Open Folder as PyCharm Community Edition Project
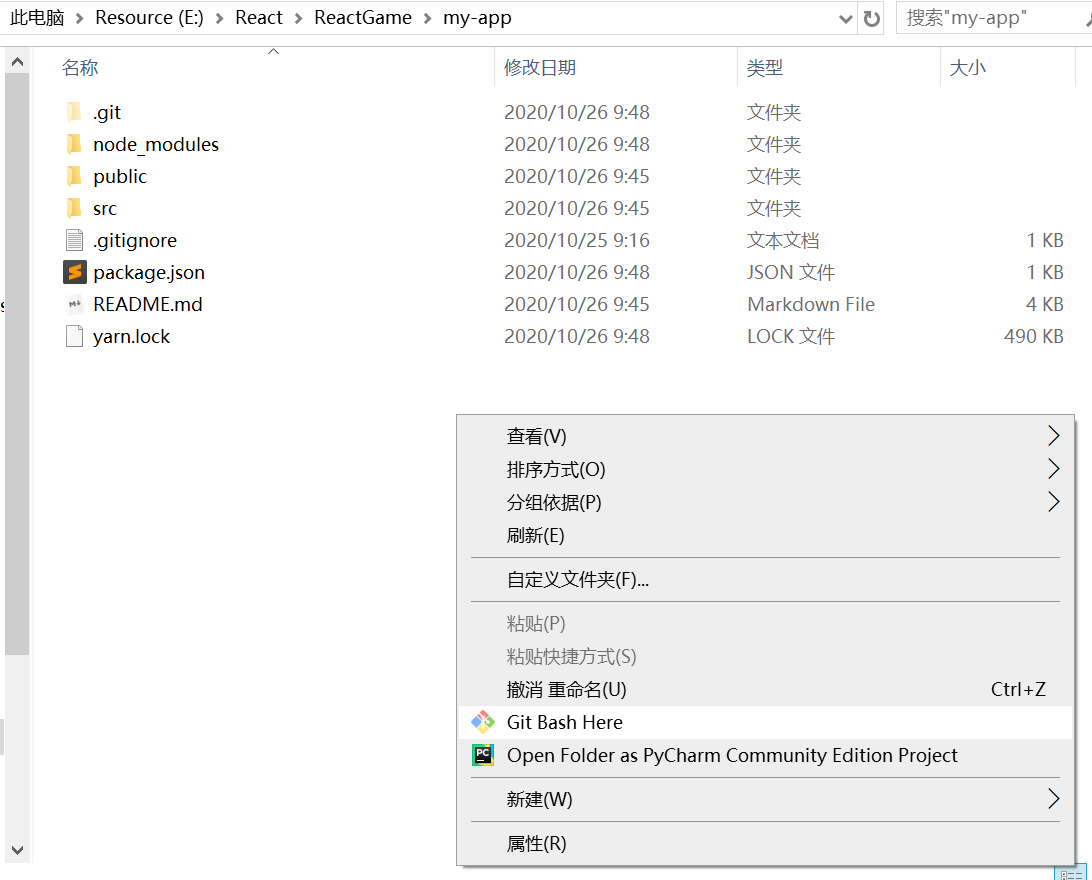Screen dimensions: 1092x880 tap(765, 755)
